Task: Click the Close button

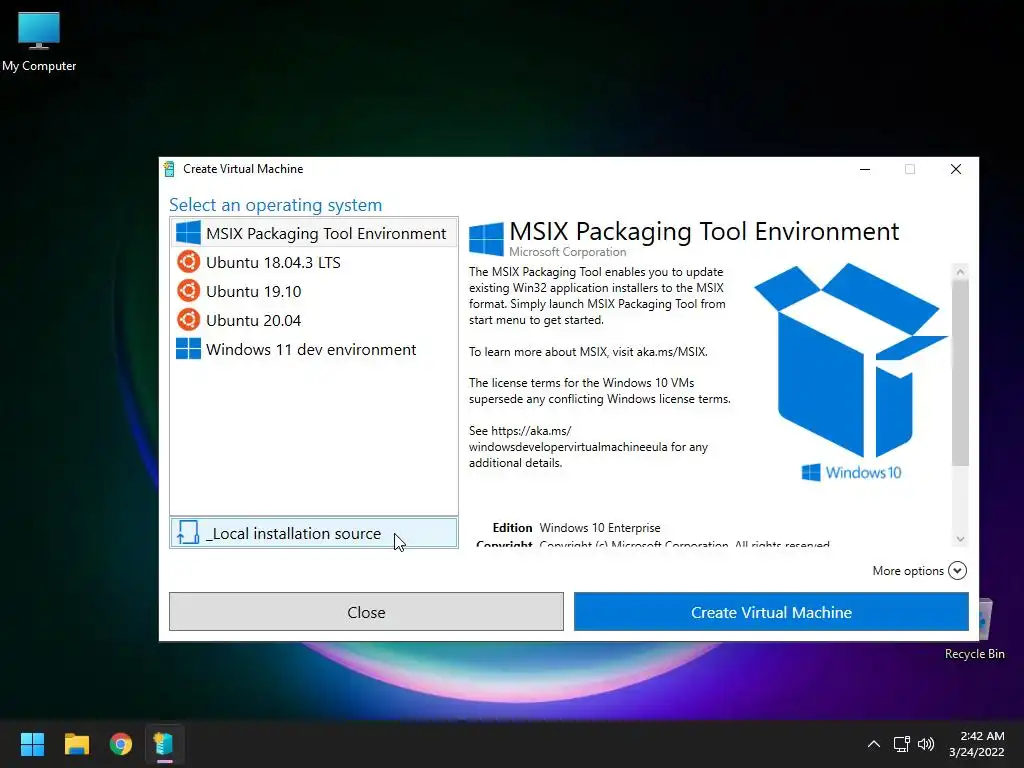Action: coord(366,612)
